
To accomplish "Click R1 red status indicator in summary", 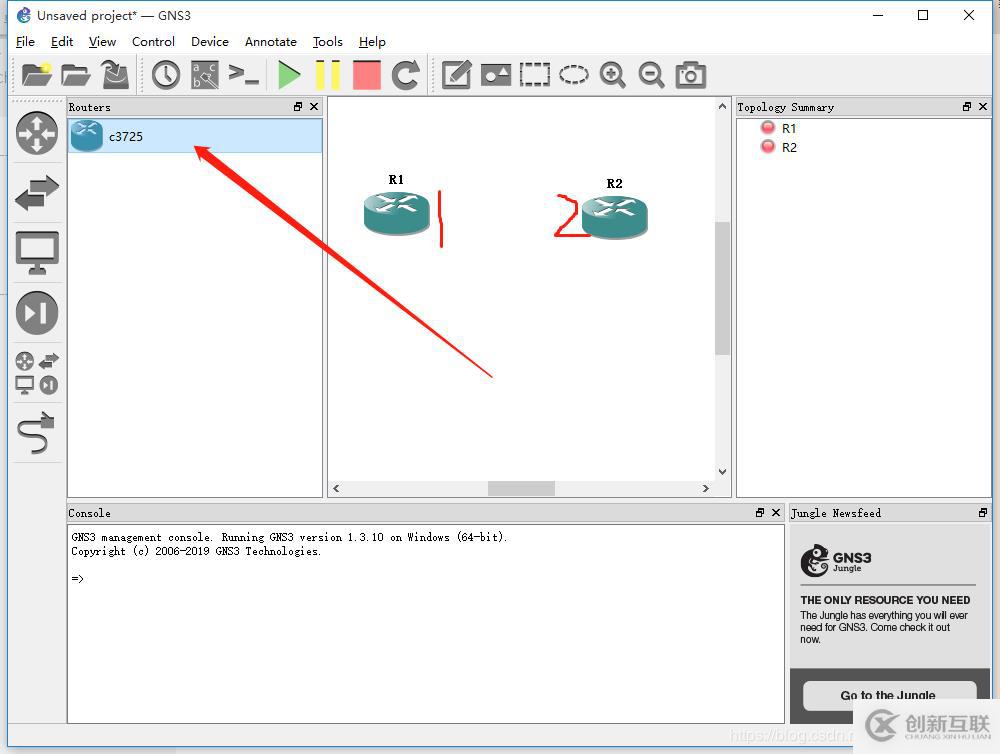I will click(x=768, y=128).
